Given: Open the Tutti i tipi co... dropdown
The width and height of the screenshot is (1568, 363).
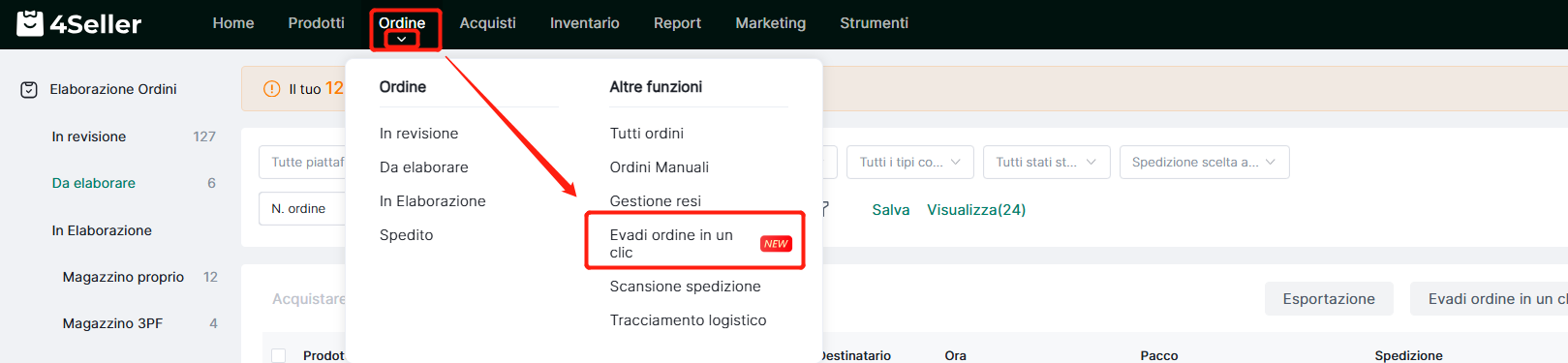Looking at the screenshot, I should click(x=909, y=163).
